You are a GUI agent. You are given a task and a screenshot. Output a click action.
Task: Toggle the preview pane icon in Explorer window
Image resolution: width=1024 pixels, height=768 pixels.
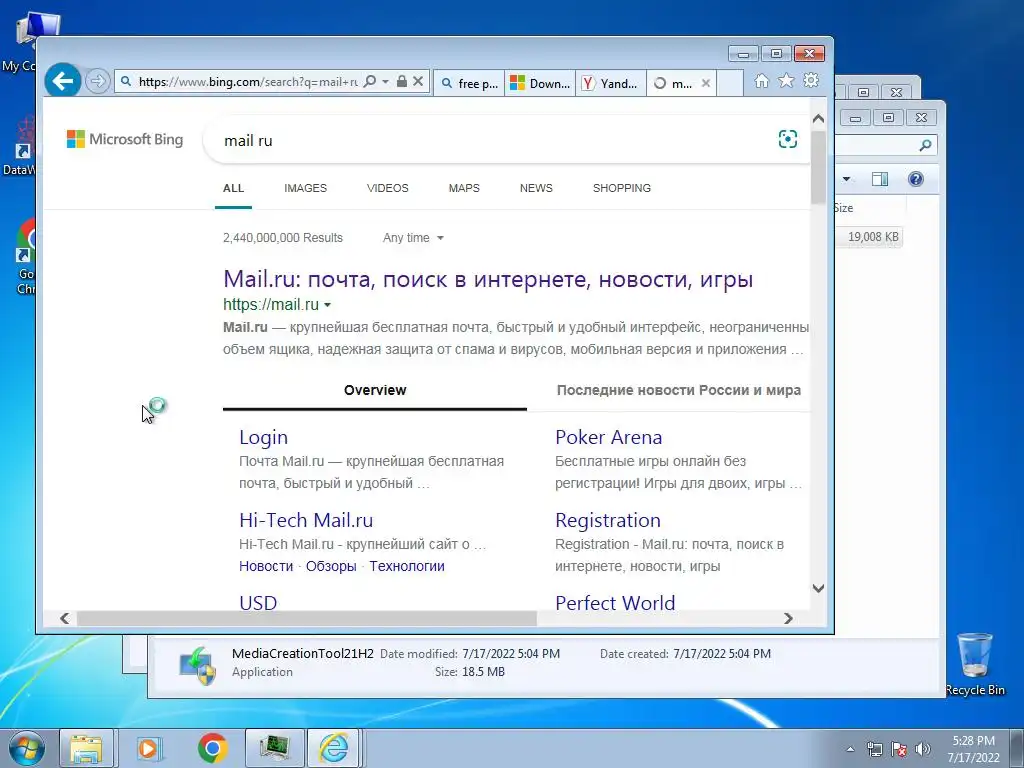880,179
